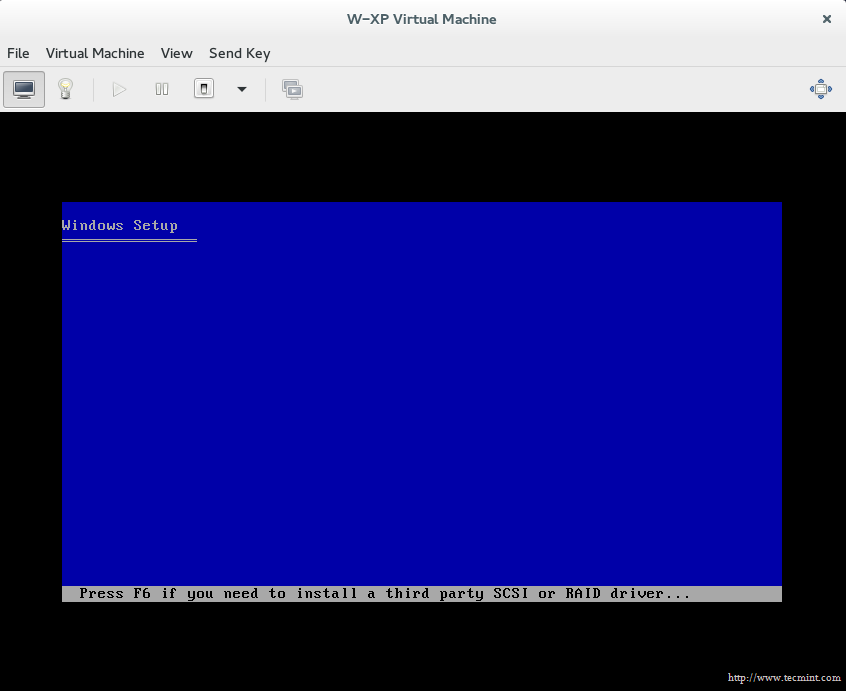Open the manage VM snapshots view

(x=292, y=90)
